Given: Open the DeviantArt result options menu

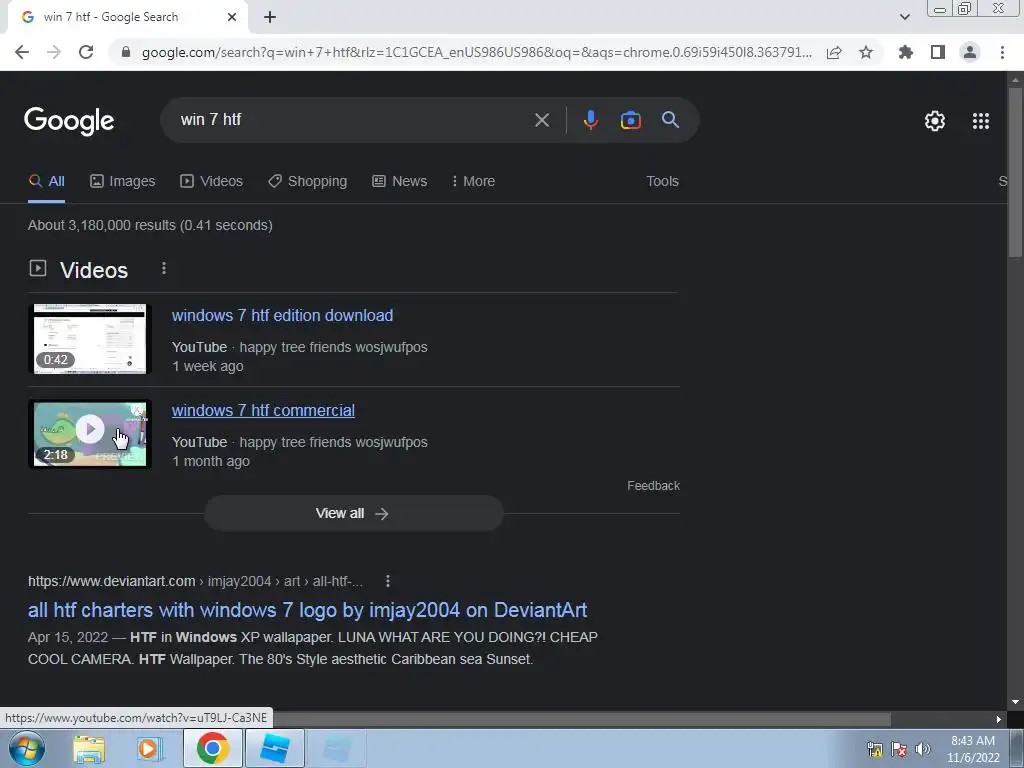Looking at the screenshot, I should (387, 581).
